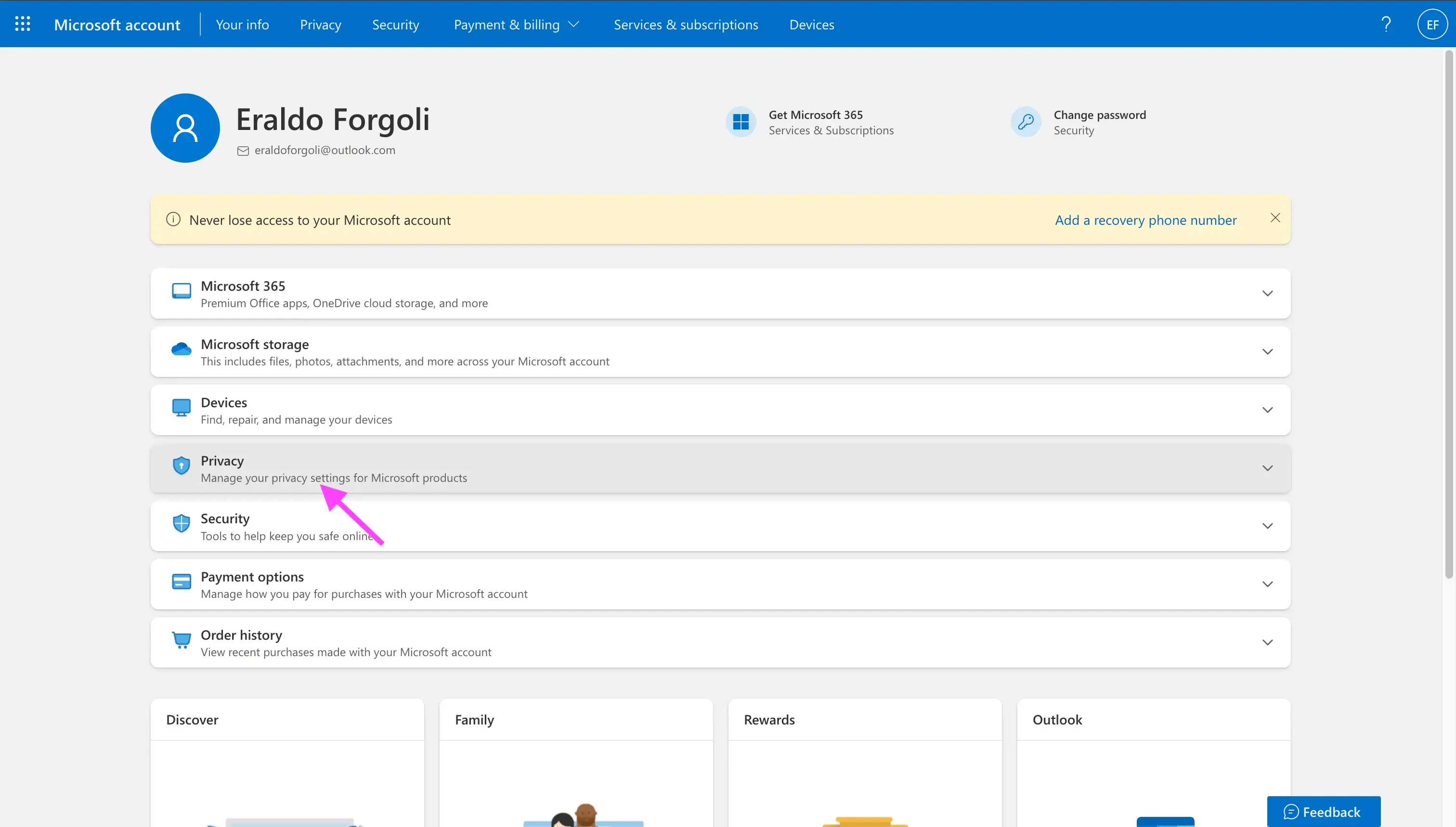Click the Microsoft 365 logo in Get Microsoft 365
Screen dimensions: 1456x827
coord(740,121)
